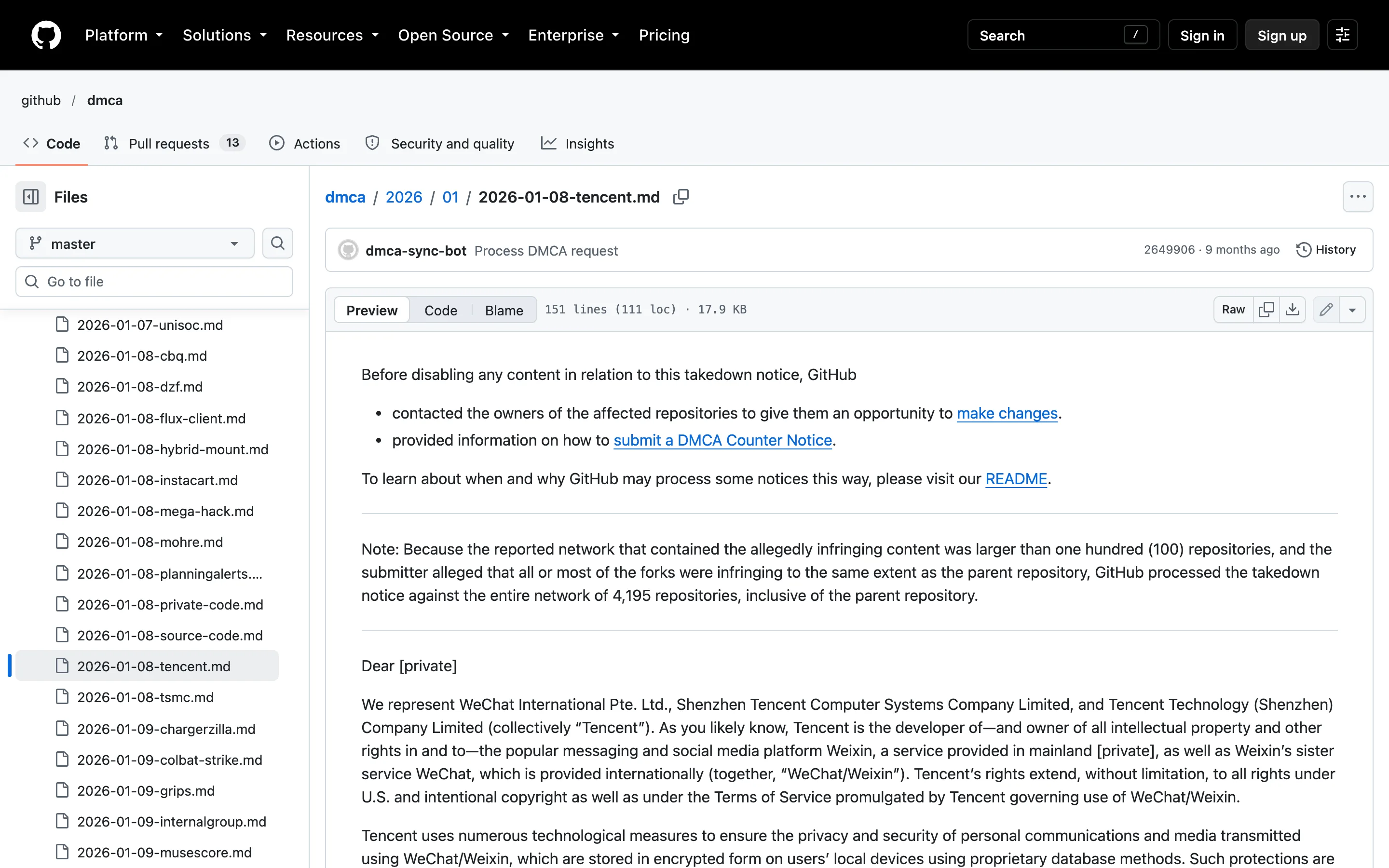Open the edit options dropdown arrow
Screen dimensions: 1389x868
[x=1352, y=310]
